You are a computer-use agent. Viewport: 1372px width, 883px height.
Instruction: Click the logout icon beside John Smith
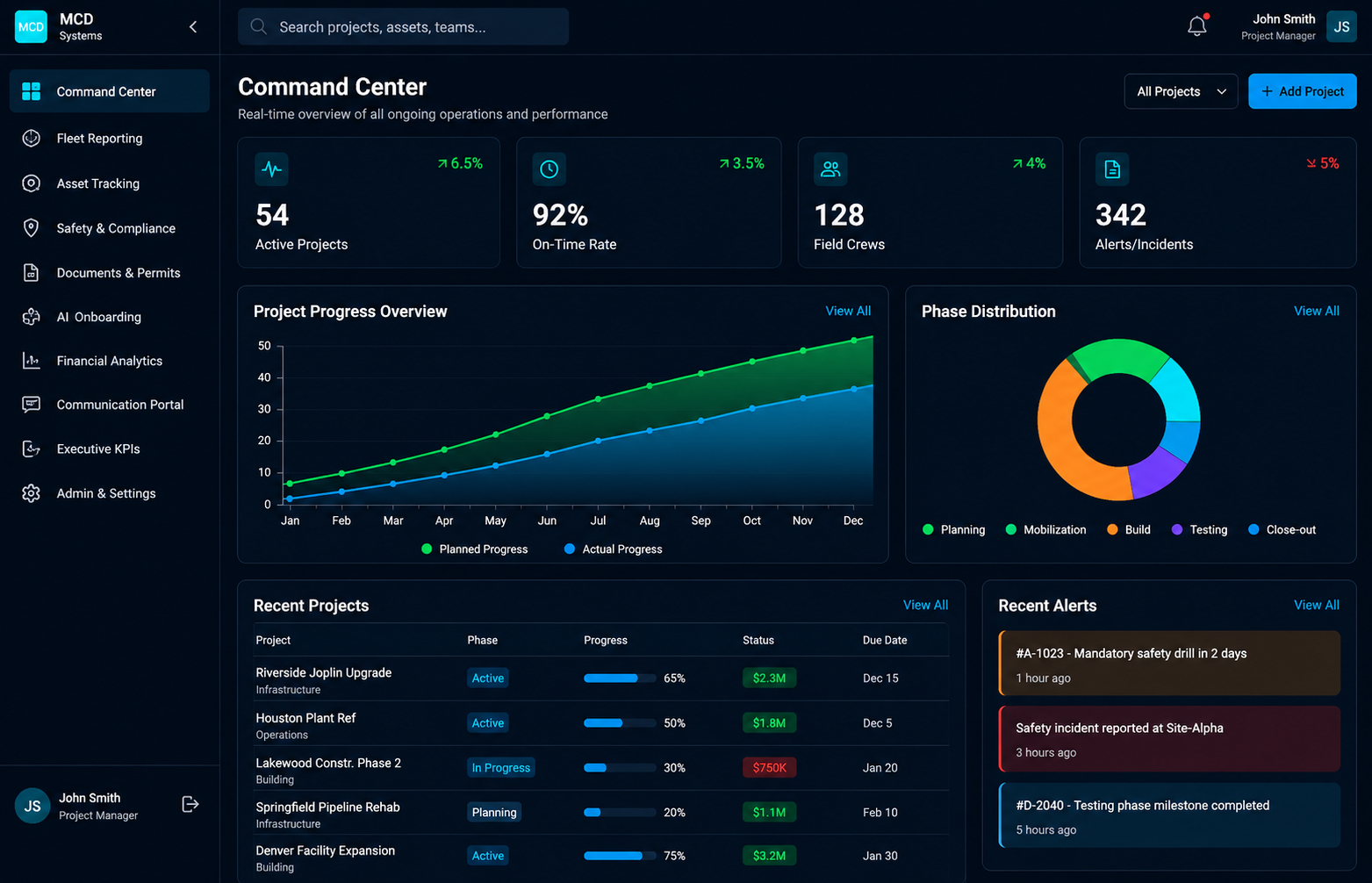pyautogui.click(x=190, y=804)
